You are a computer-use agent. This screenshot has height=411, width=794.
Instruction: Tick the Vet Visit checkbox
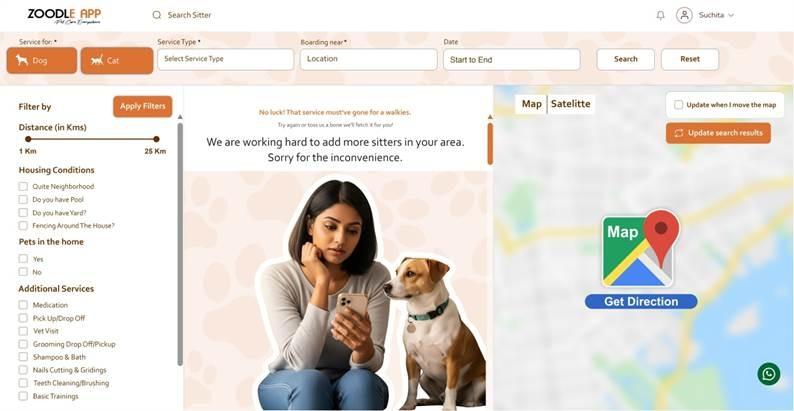pyautogui.click(x=23, y=331)
